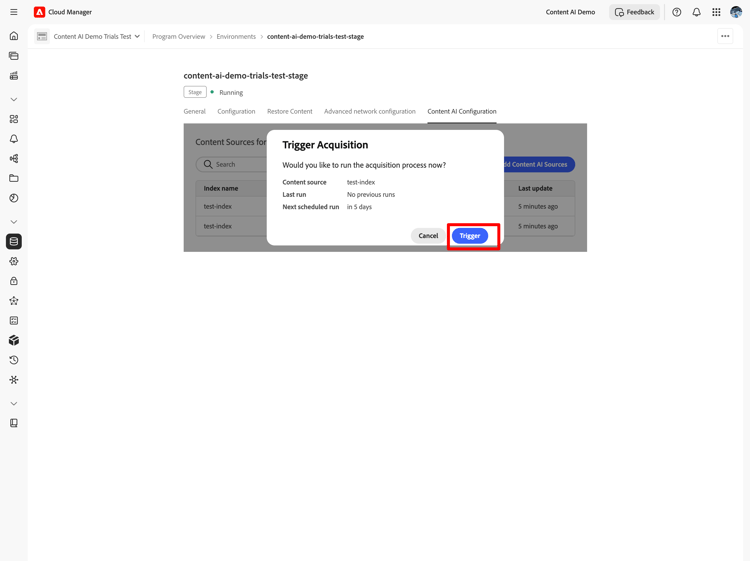This screenshot has height=561, width=750.
Task: Click the Add Content AI Sources button
Action: (538, 165)
